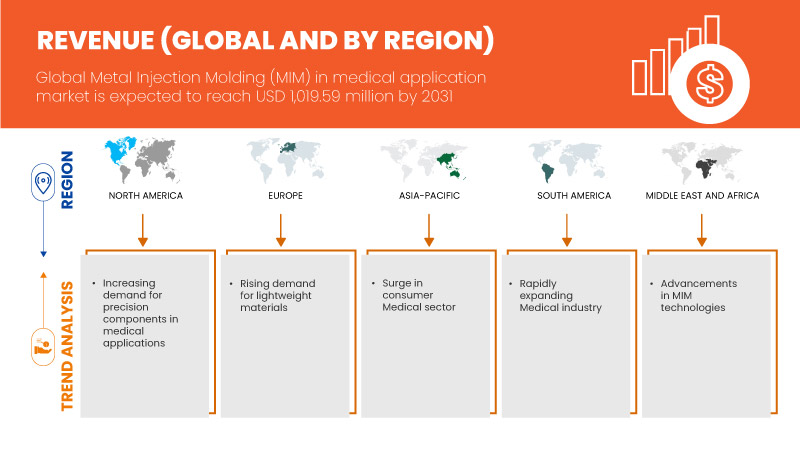The image size is (800, 450).
Task: Click the NORTH AMERICA region label
Action: [x=146, y=196]
